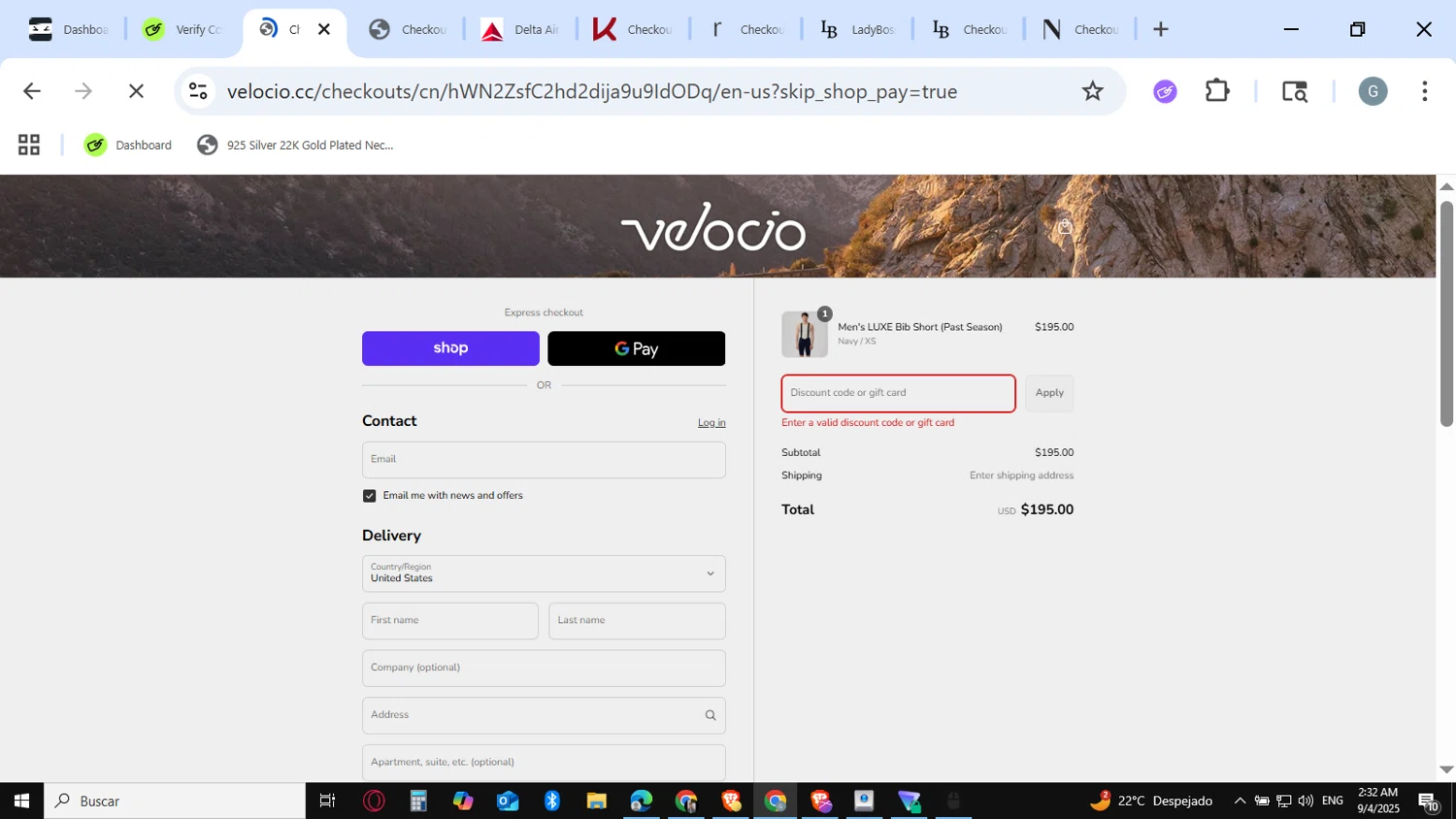
Task: Open the notifications center icon
Action: click(1429, 801)
